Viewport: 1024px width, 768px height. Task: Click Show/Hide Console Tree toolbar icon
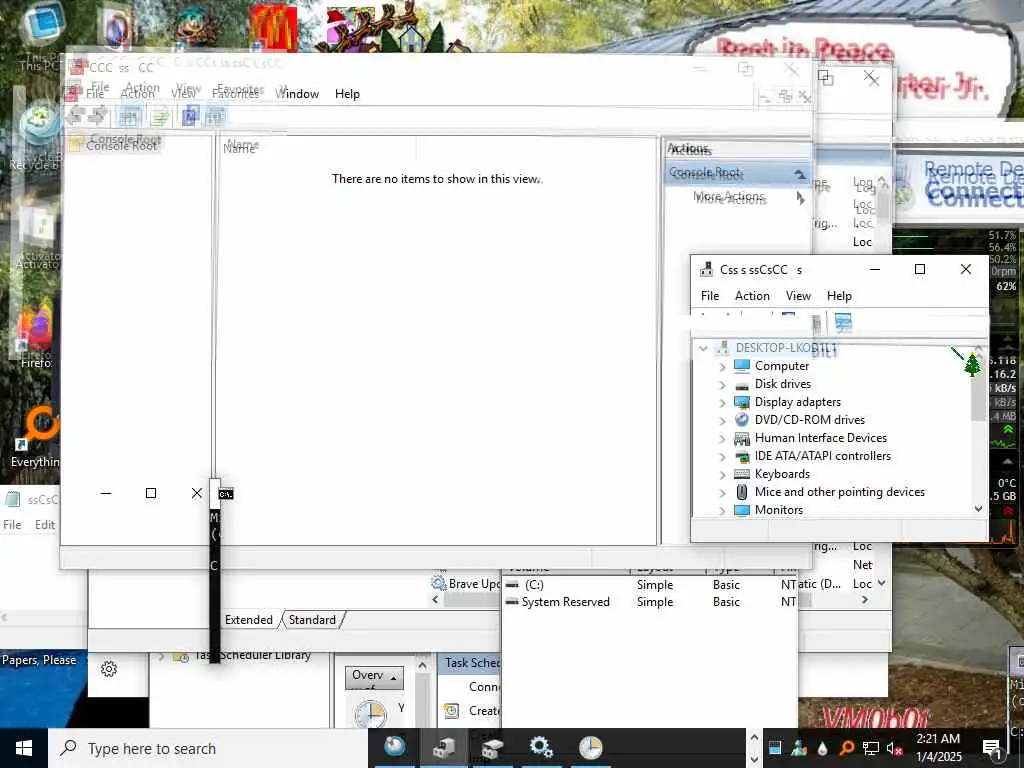click(129, 118)
